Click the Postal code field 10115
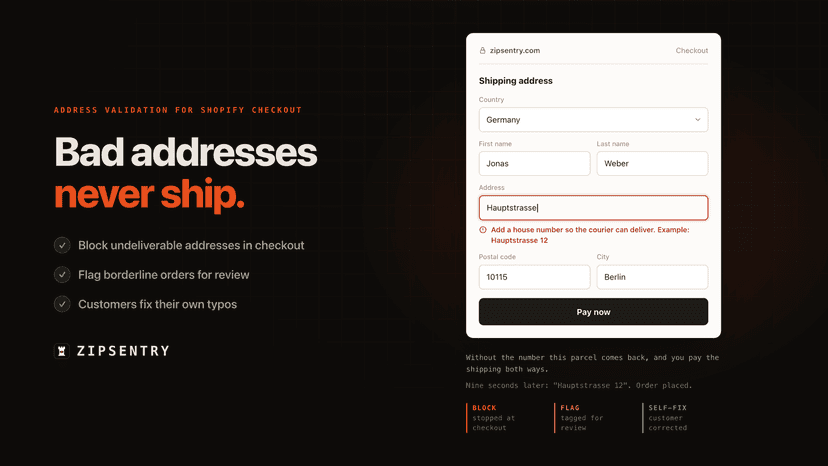 [534, 277]
